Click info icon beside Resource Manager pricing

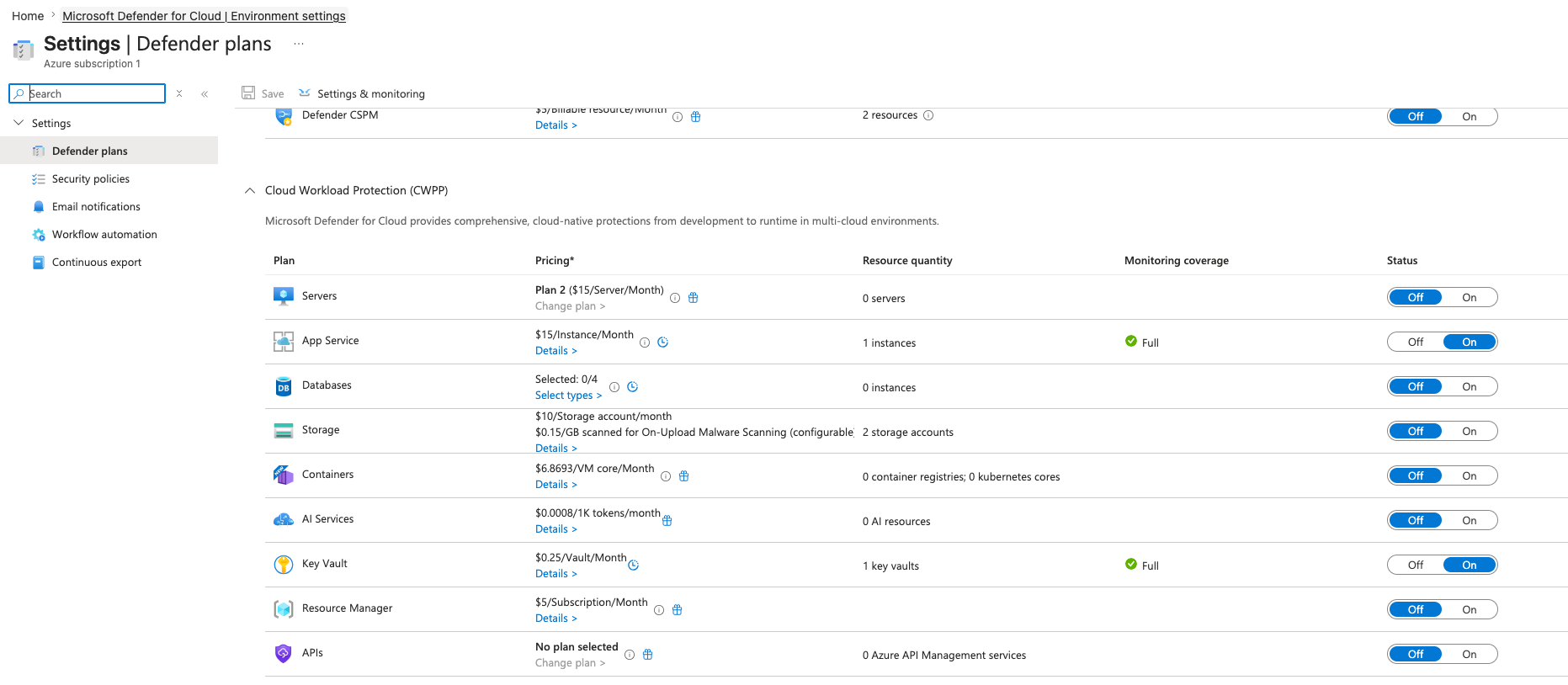click(659, 610)
